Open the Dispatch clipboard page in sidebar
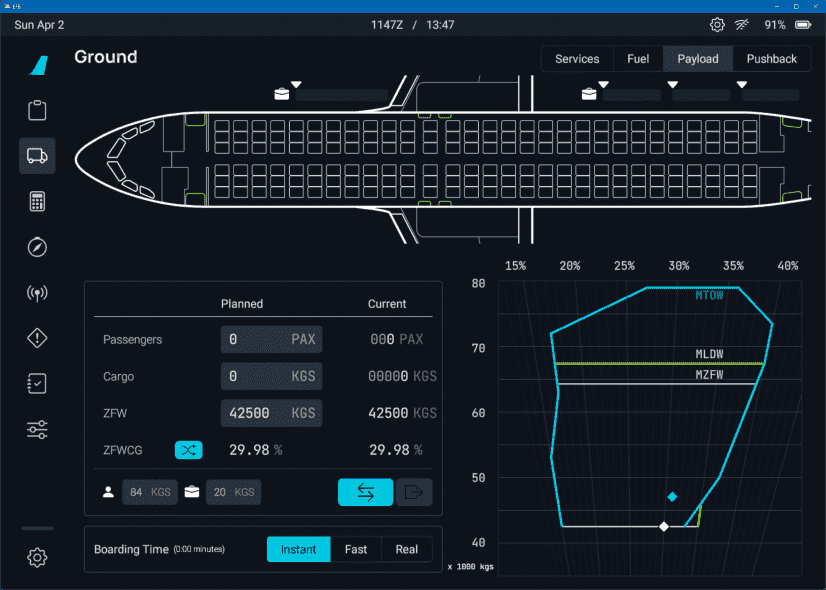826x590 pixels. 37,110
